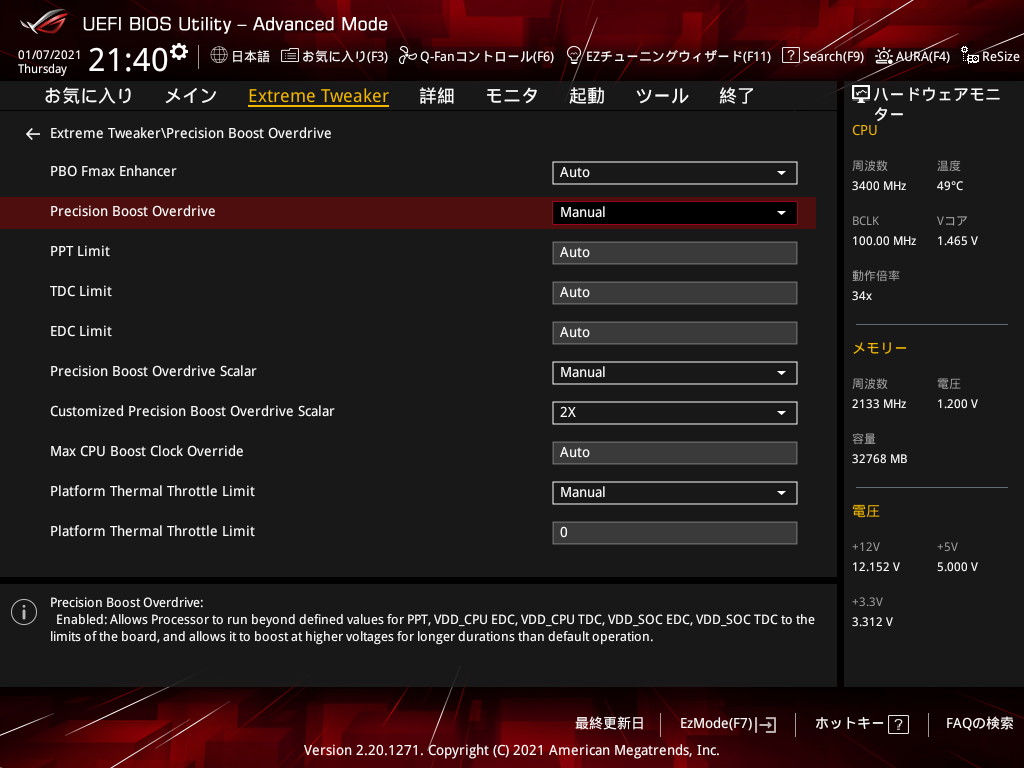Viewport: 1024px width, 768px height.
Task: Click +12V reading 12.152 V
Action: coord(875,567)
